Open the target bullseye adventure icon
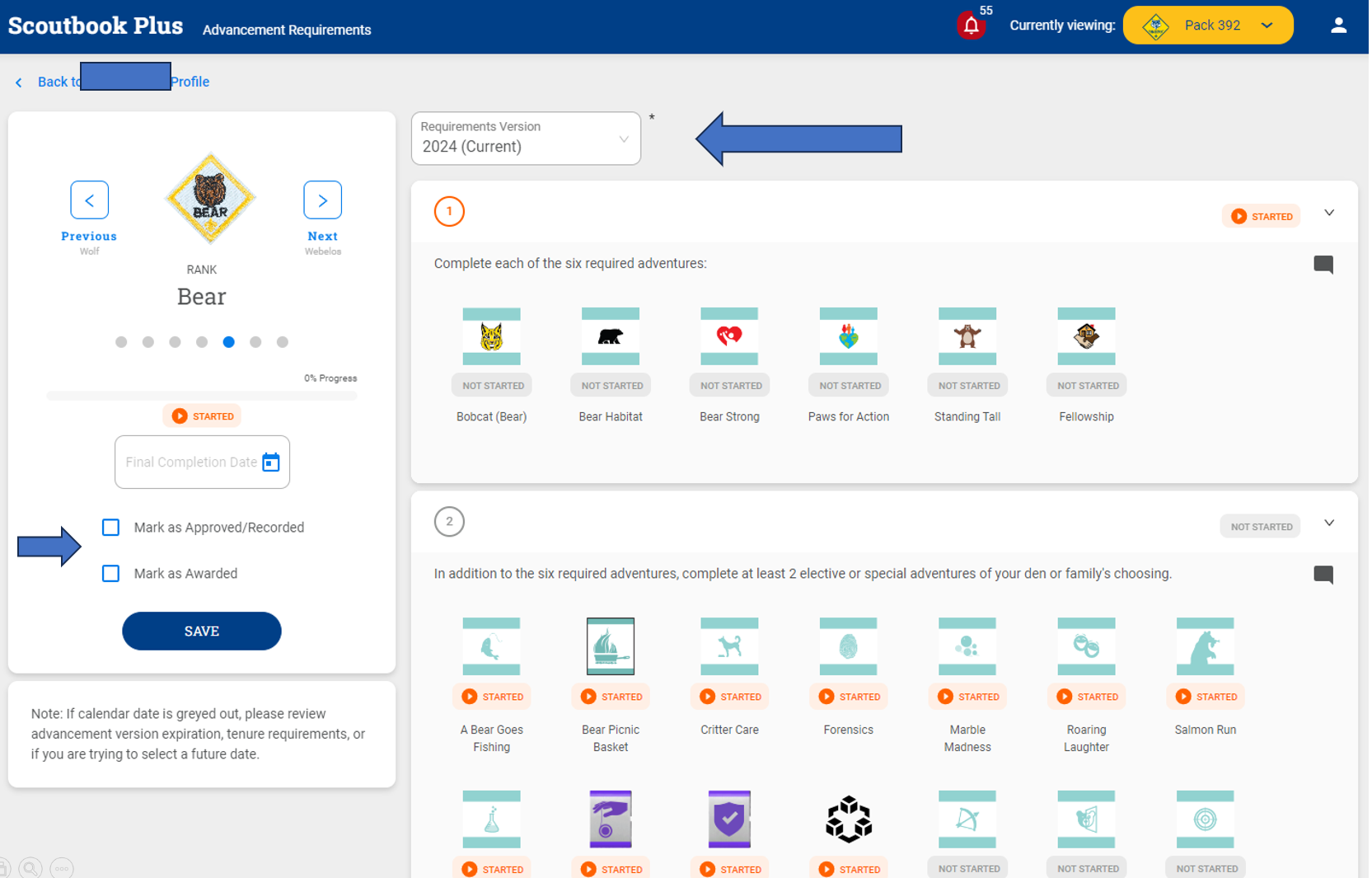The image size is (1372, 878). pyautogui.click(x=1207, y=820)
